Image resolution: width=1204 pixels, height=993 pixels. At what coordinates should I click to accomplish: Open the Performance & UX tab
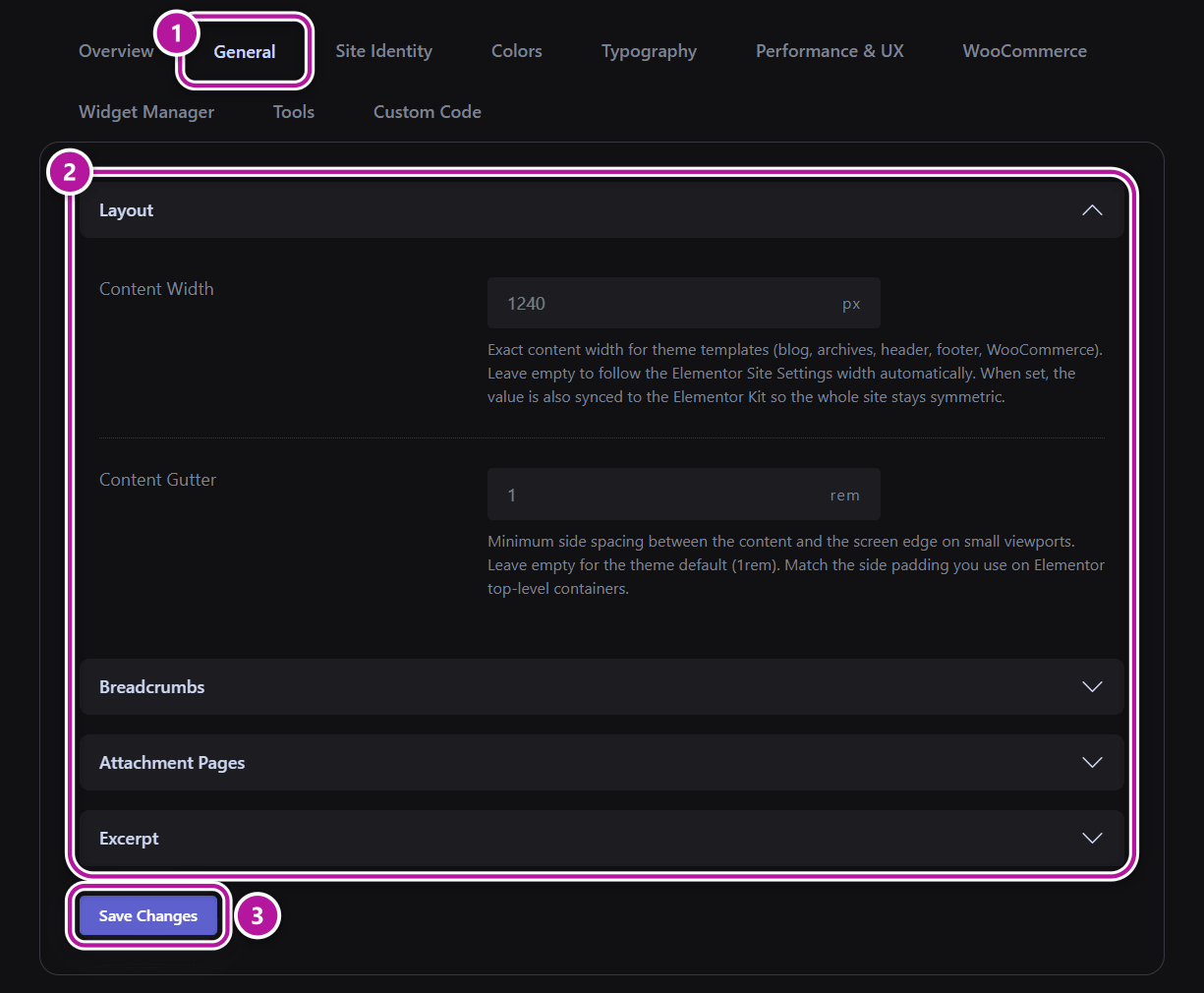pos(830,51)
